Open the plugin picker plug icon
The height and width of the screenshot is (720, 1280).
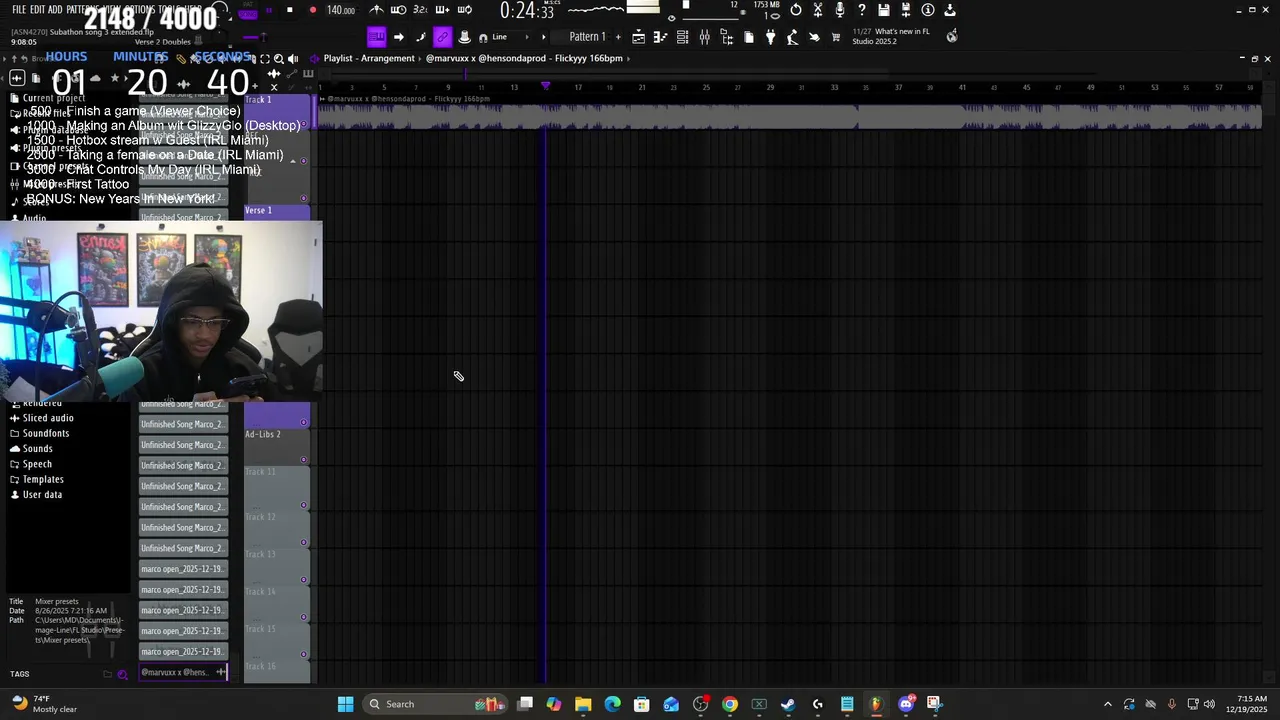771,37
